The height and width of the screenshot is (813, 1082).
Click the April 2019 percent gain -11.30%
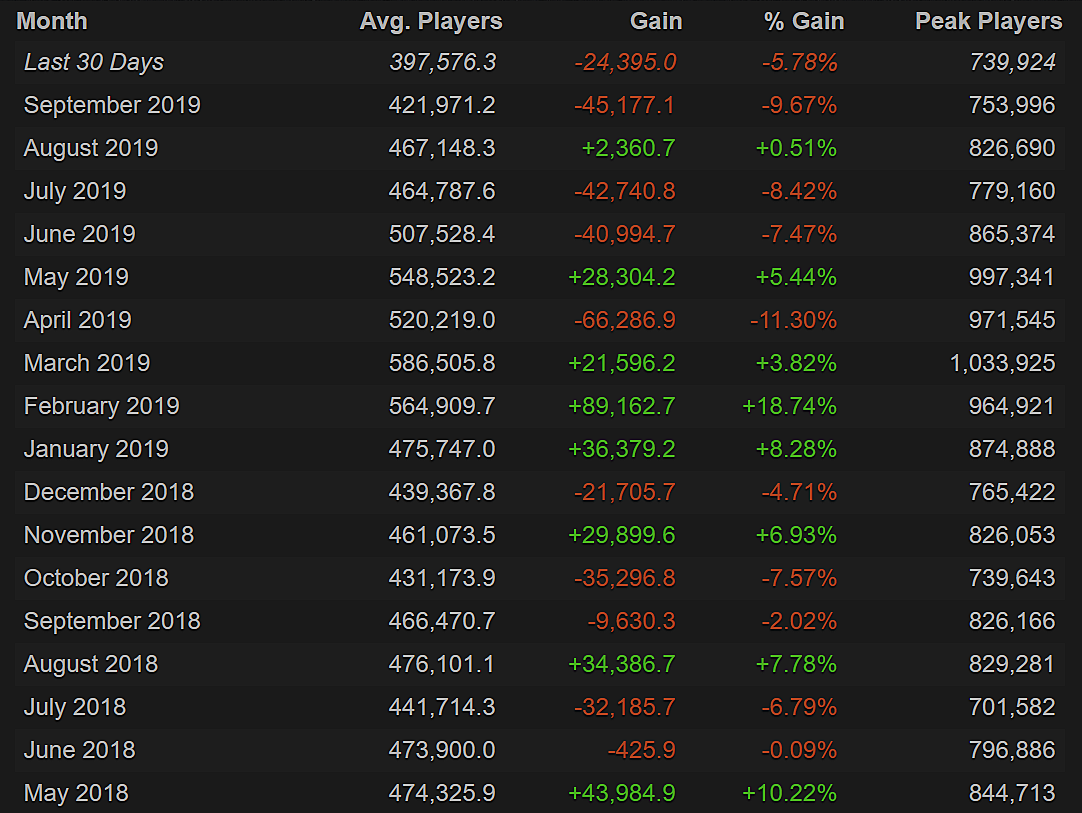793,320
